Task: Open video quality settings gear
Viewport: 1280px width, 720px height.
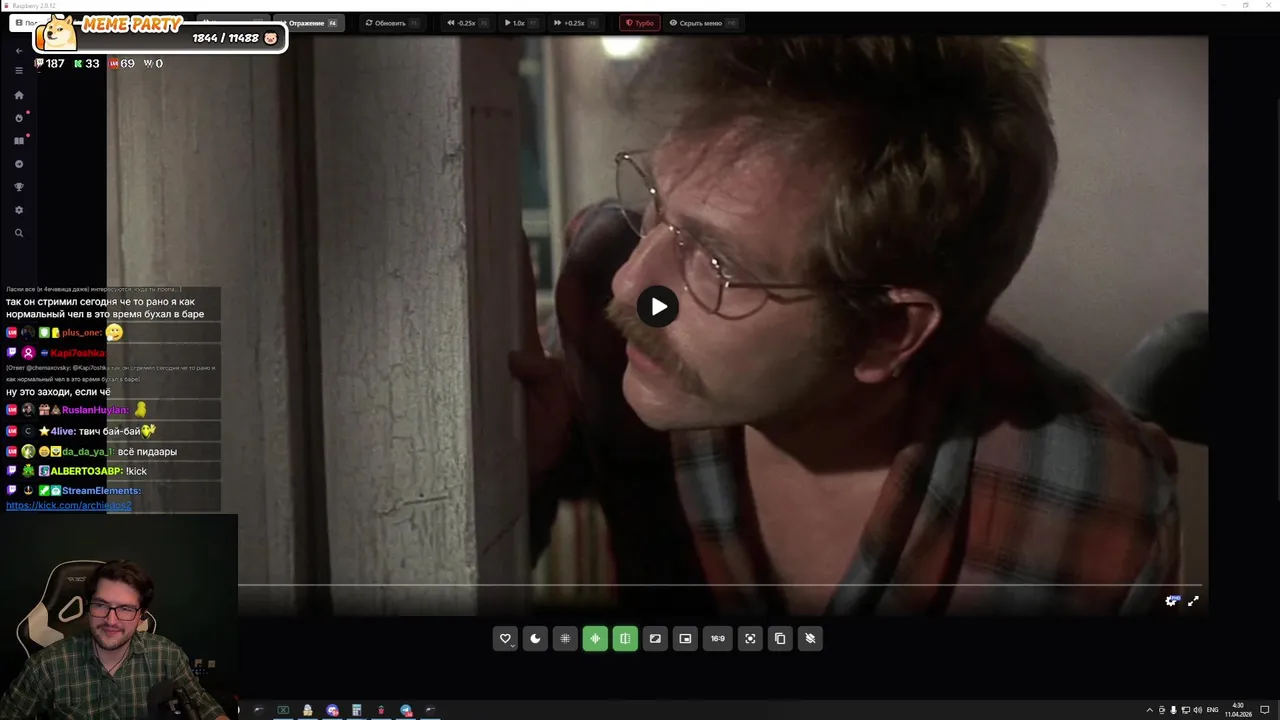Action: (1171, 601)
